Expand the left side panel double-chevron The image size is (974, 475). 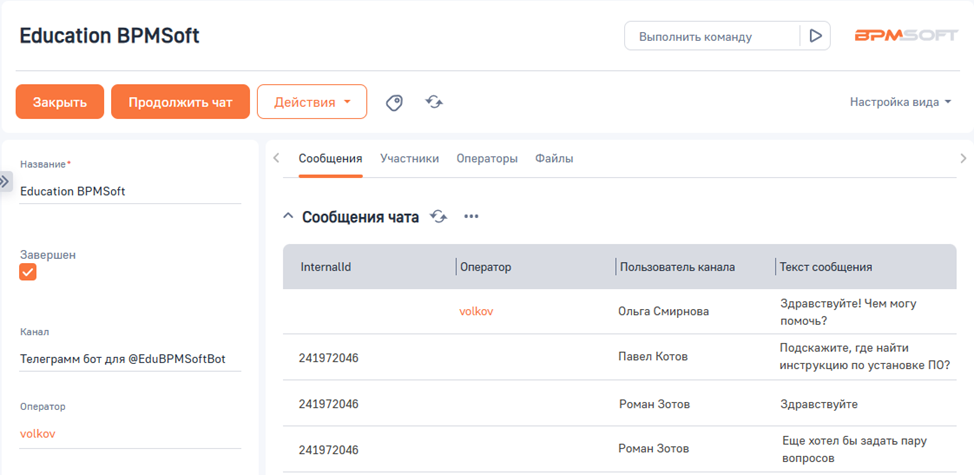6,181
